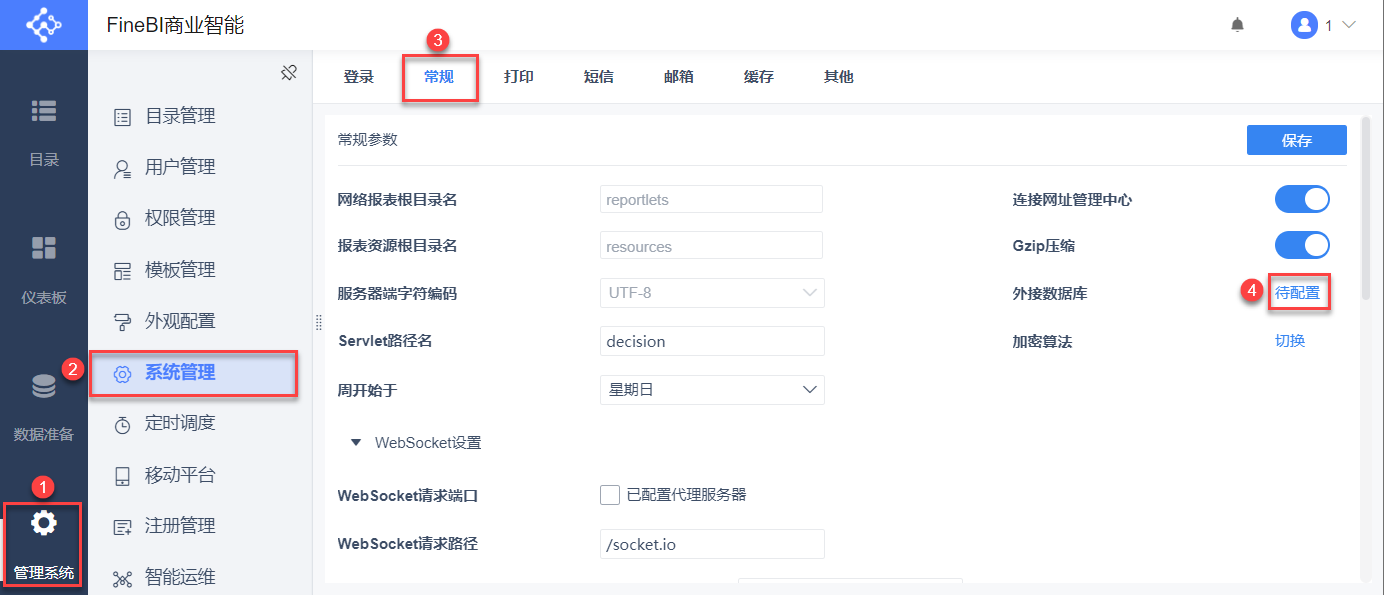Open 数据准备 (Data Preparation) panel
The width and height of the screenshot is (1384, 595).
pos(44,409)
